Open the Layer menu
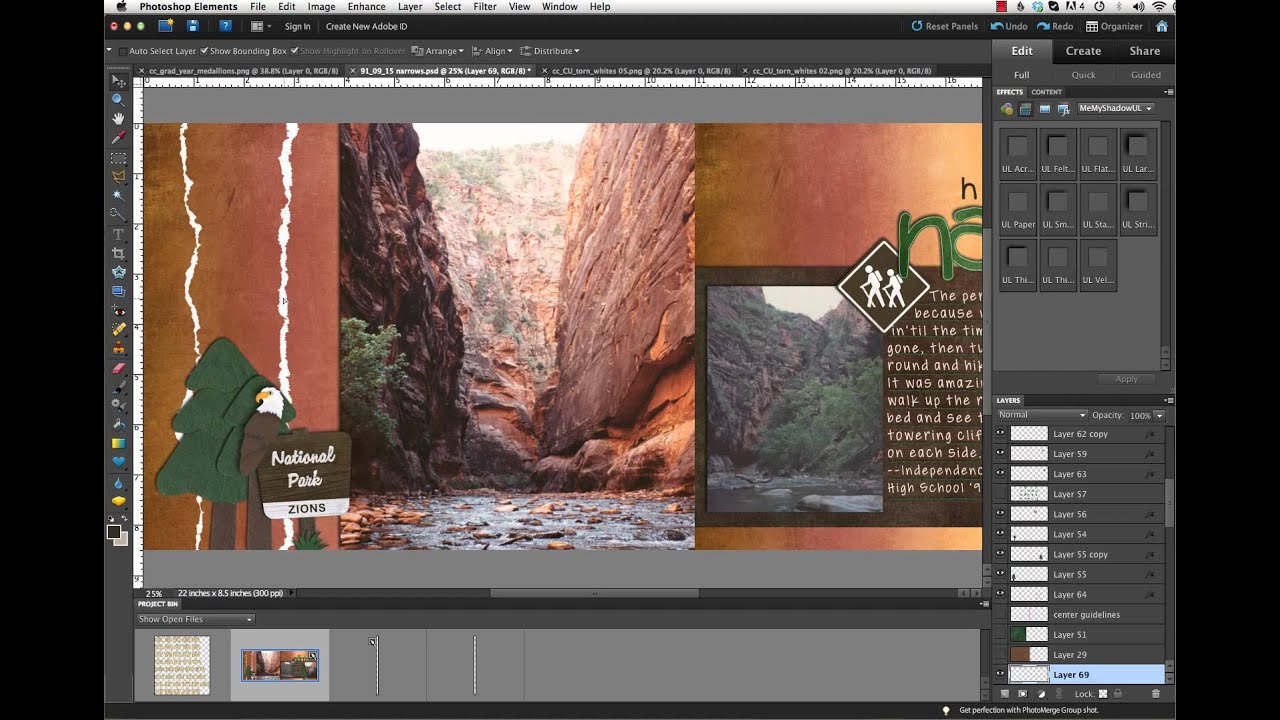 pyautogui.click(x=410, y=7)
